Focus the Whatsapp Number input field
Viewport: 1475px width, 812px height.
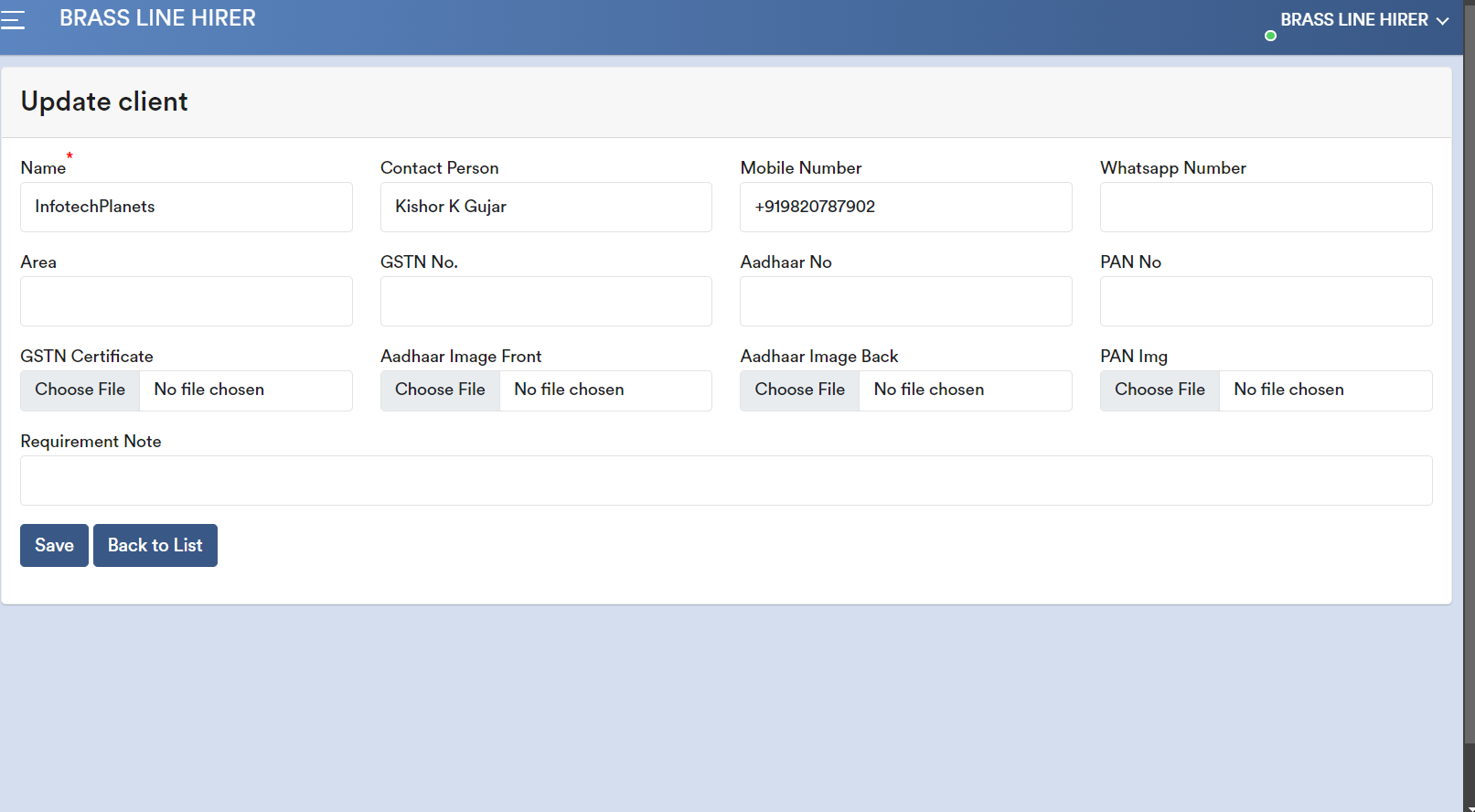1267,207
